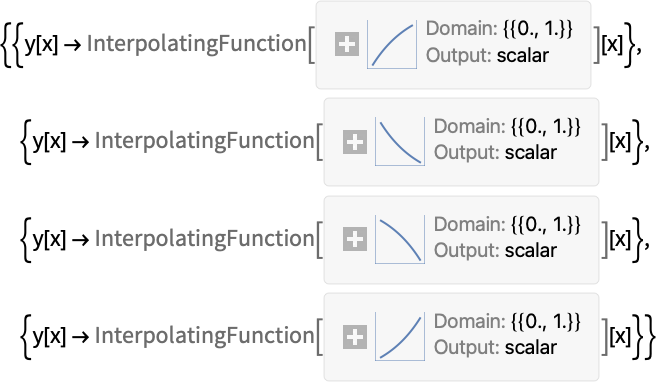The width and height of the screenshot is (659, 385).
Task: Click Output: scalar text in the fourth solution
Action: pos(495,348)
